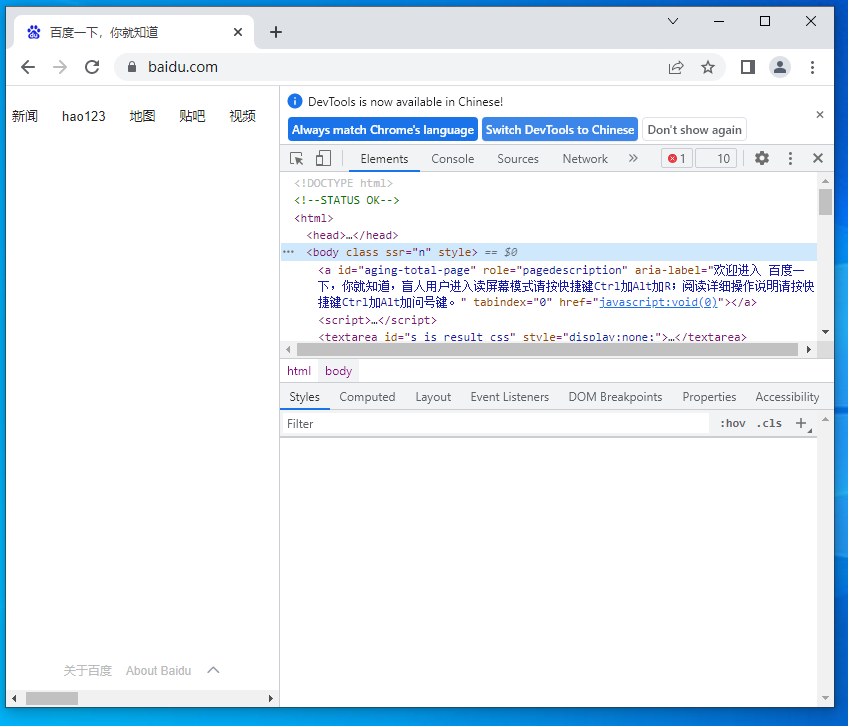Reload the Baidu page

(92, 67)
